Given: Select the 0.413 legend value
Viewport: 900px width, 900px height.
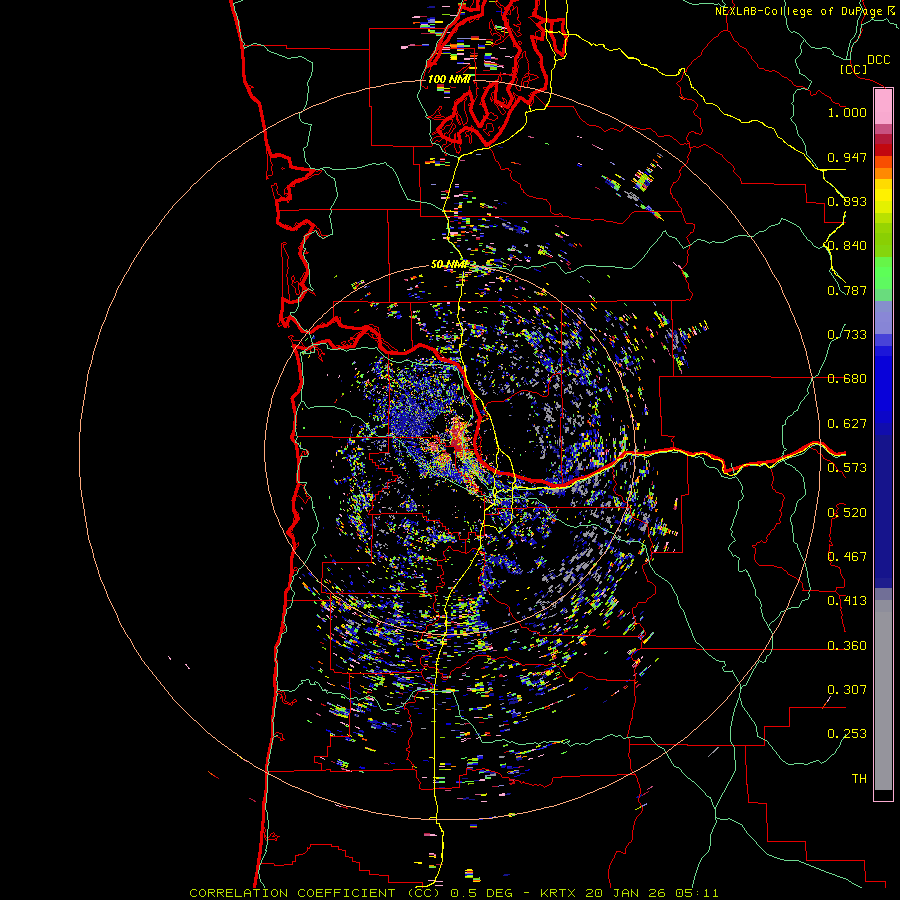Looking at the screenshot, I should tap(847, 601).
